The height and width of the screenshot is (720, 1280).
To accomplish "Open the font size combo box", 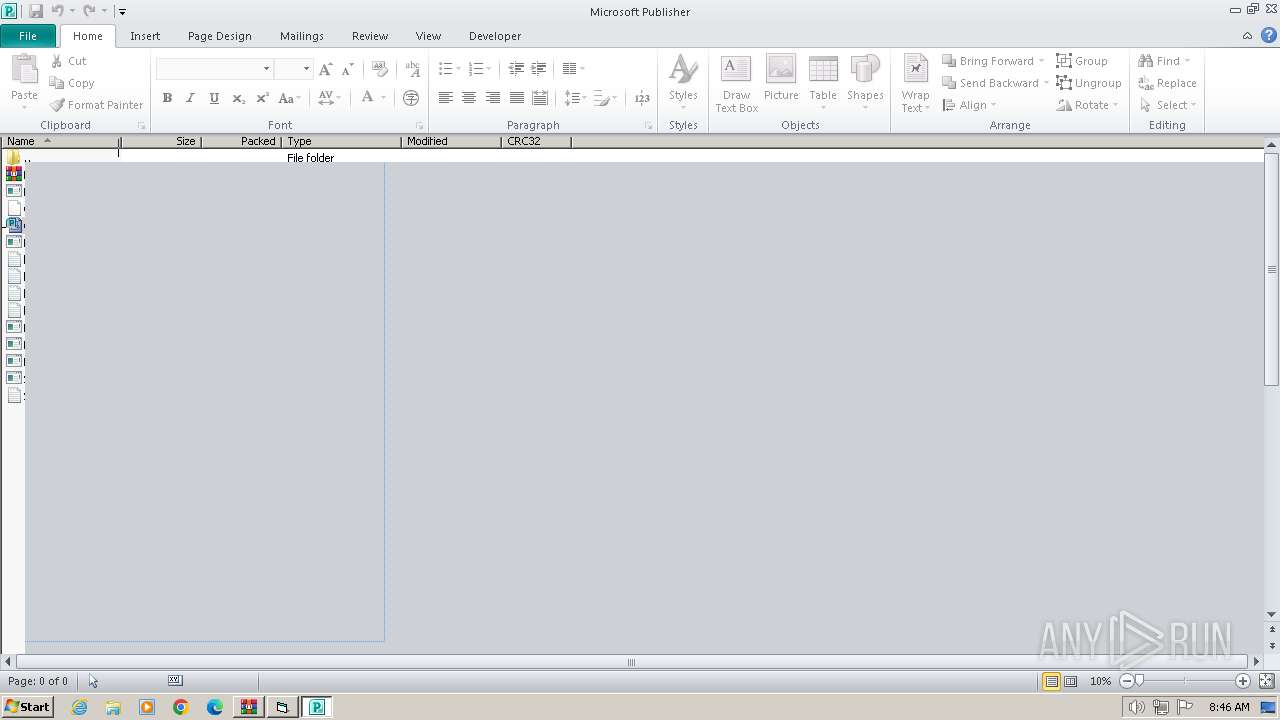I will pyautogui.click(x=293, y=69).
